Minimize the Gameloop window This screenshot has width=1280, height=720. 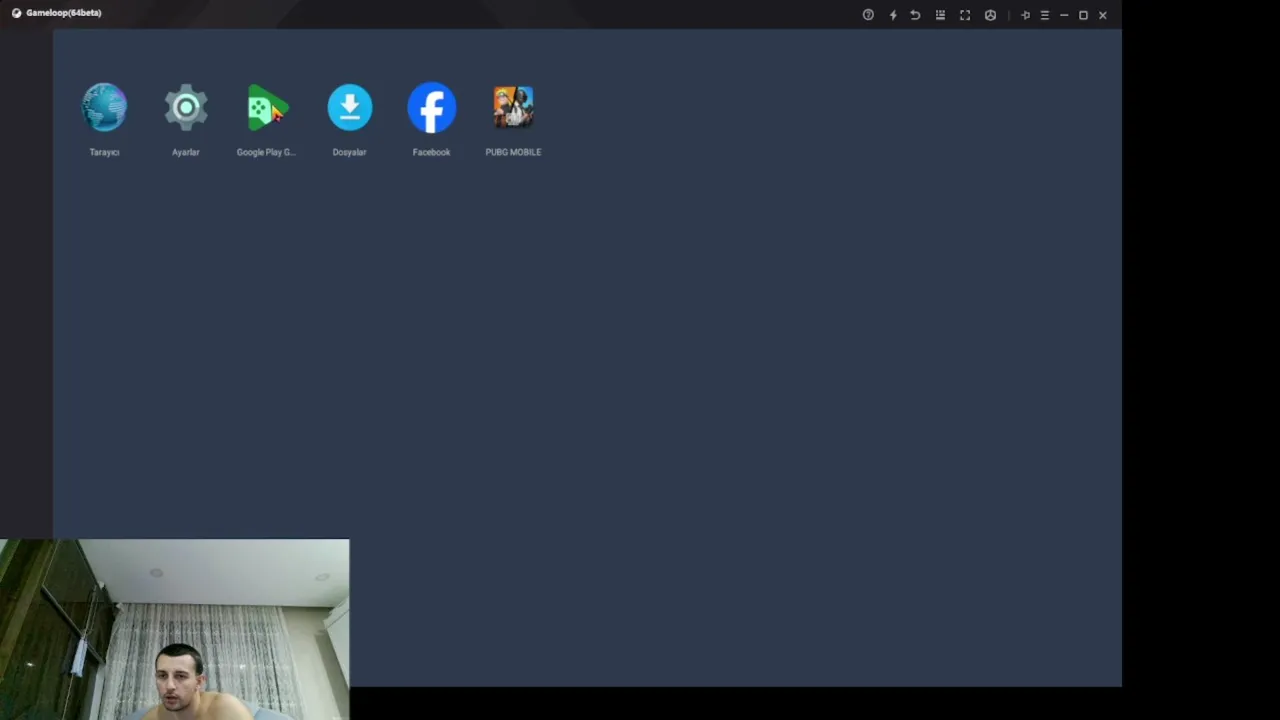[1064, 15]
